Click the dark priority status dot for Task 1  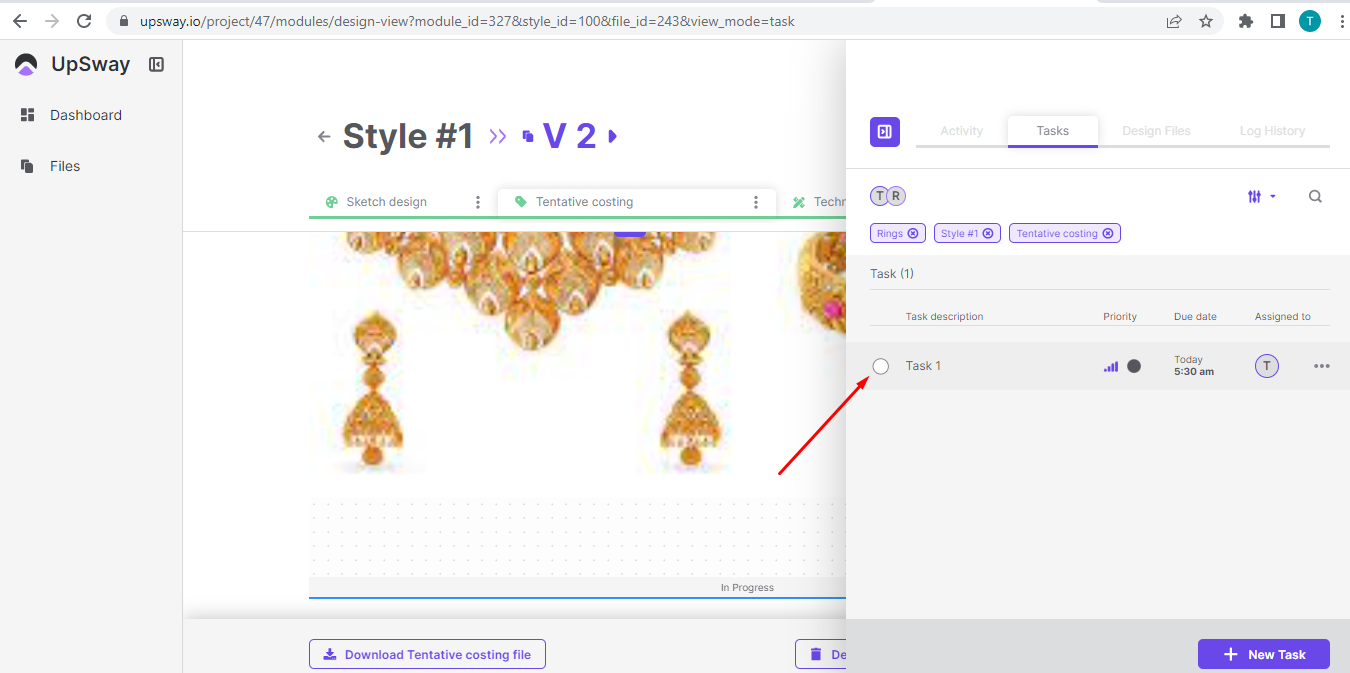pyautogui.click(x=1134, y=366)
